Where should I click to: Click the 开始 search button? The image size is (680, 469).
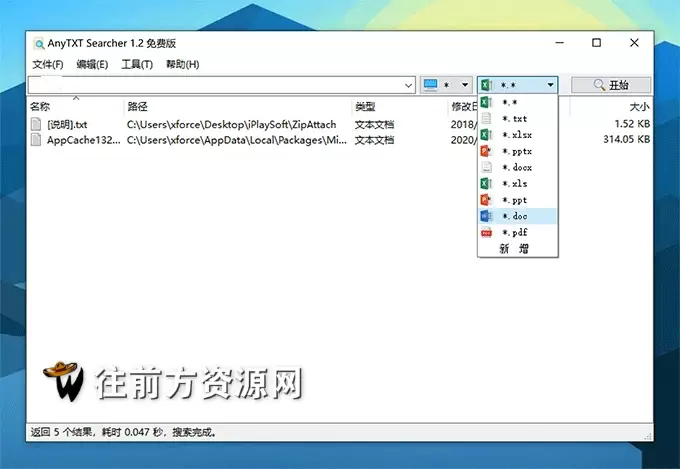click(x=611, y=85)
